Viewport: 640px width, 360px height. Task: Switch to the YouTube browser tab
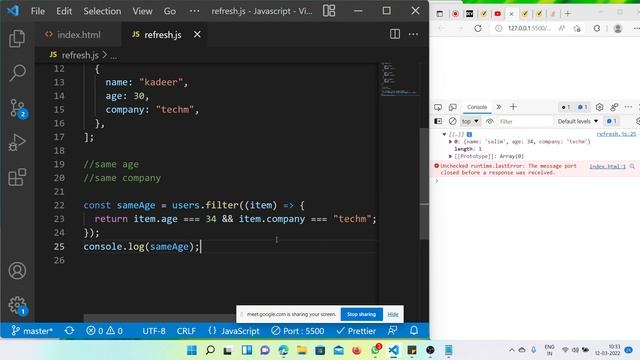[x=497, y=13]
